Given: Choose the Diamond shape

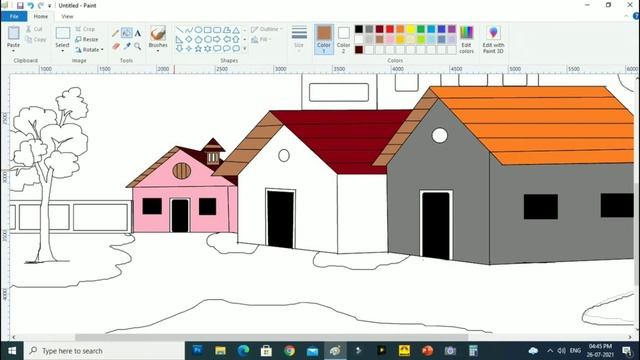Looking at the screenshot, I should click(x=189, y=40).
